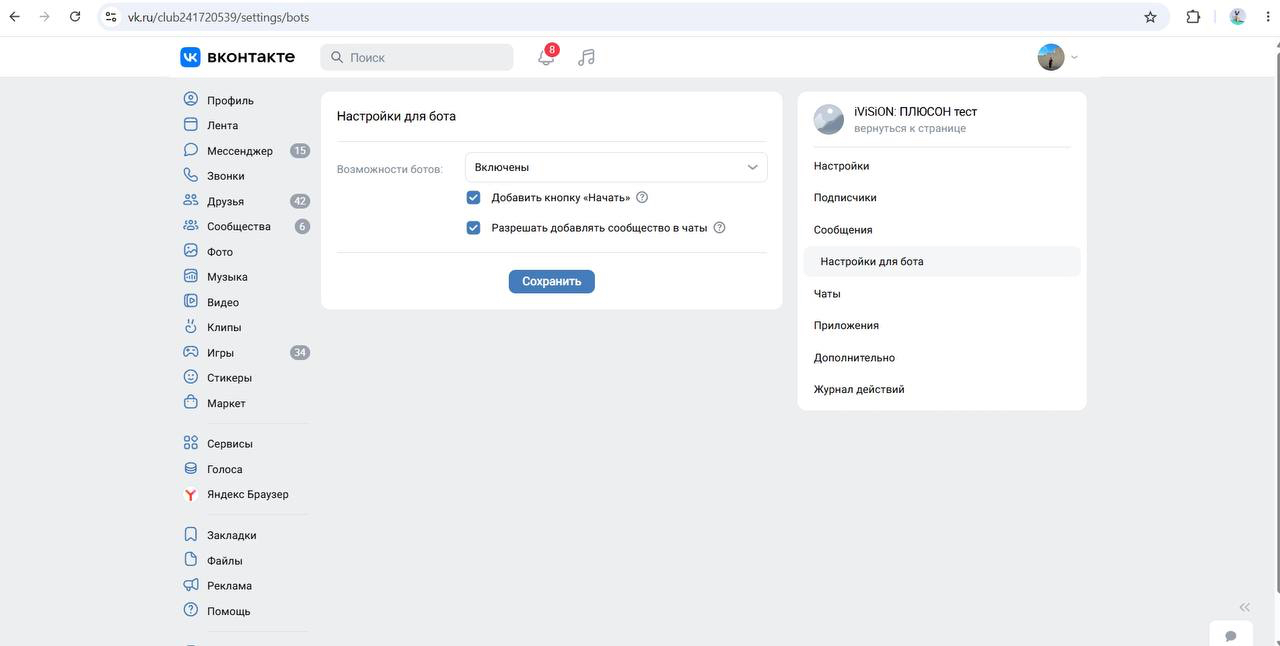Click the Music icon in sidebar
The width and height of the screenshot is (1280, 646).
click(191, 276)
